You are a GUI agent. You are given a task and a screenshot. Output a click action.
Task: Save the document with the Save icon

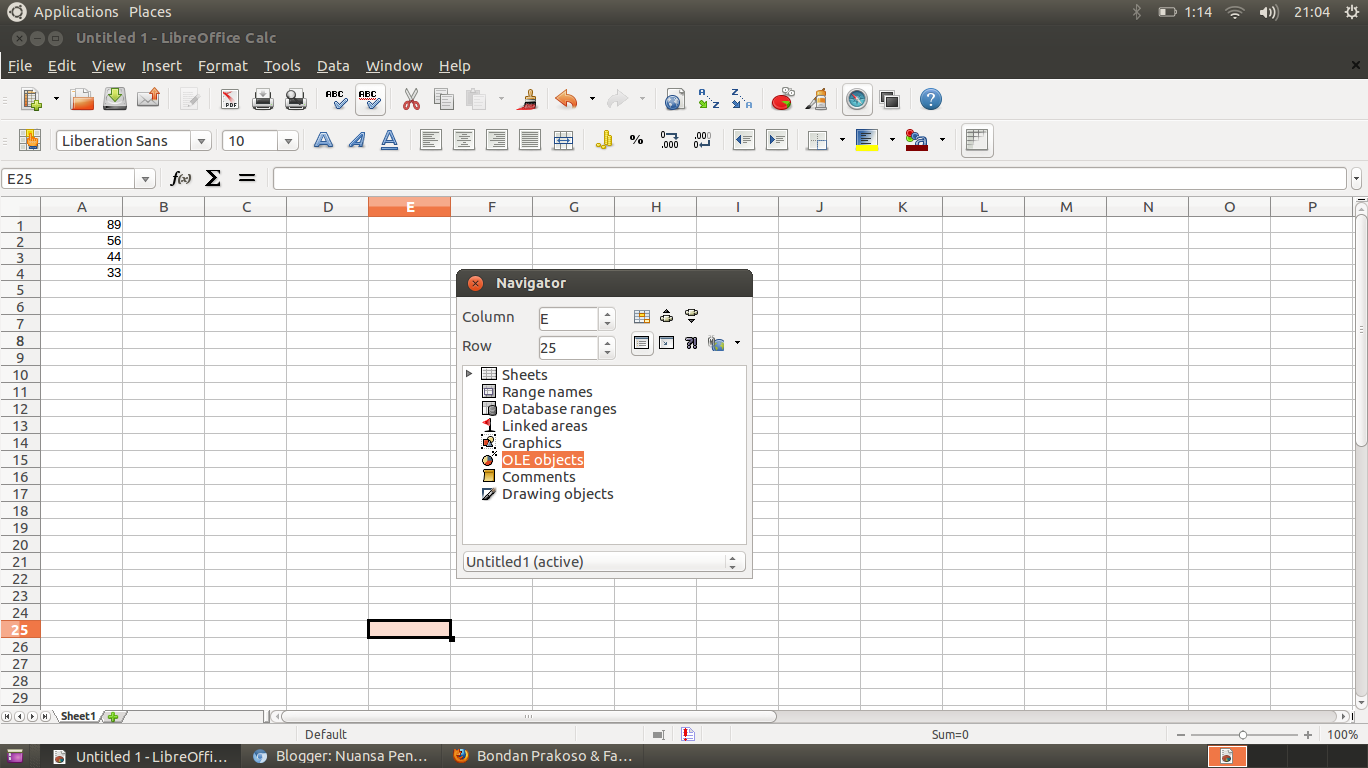[115, 99]
